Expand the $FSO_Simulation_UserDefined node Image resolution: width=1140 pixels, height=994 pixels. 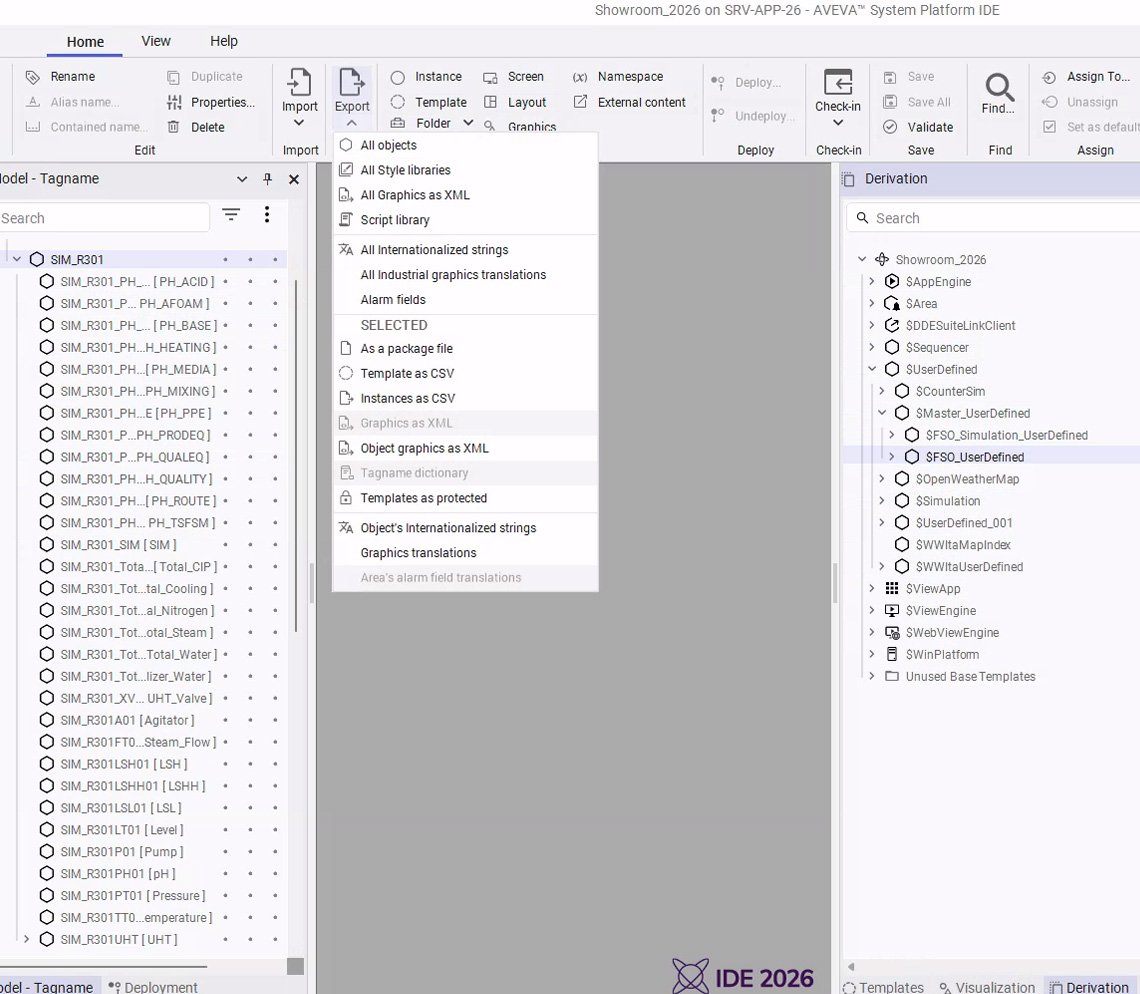[x=892, y=435]
